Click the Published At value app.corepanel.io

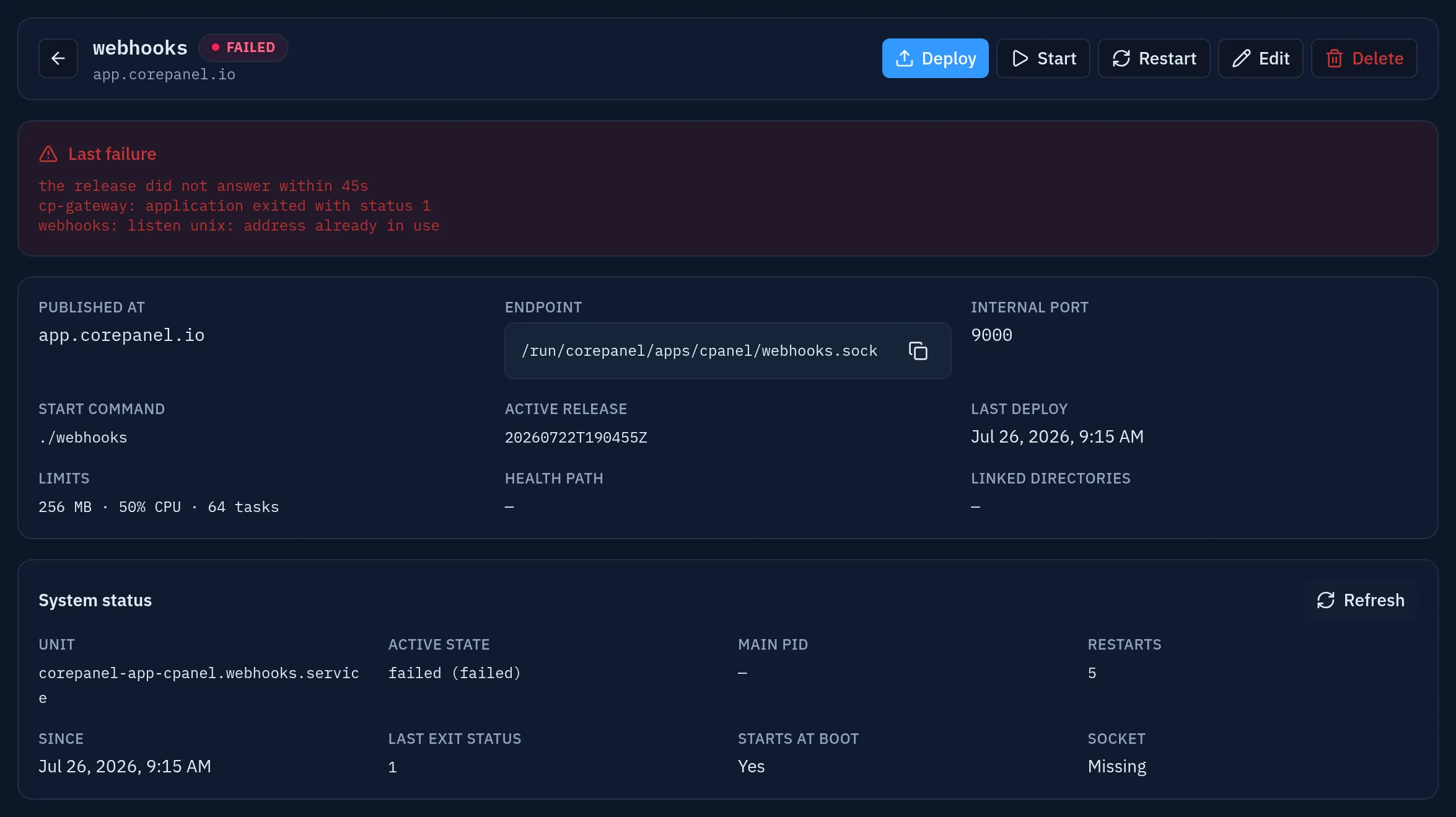click(x=121, y=335)
